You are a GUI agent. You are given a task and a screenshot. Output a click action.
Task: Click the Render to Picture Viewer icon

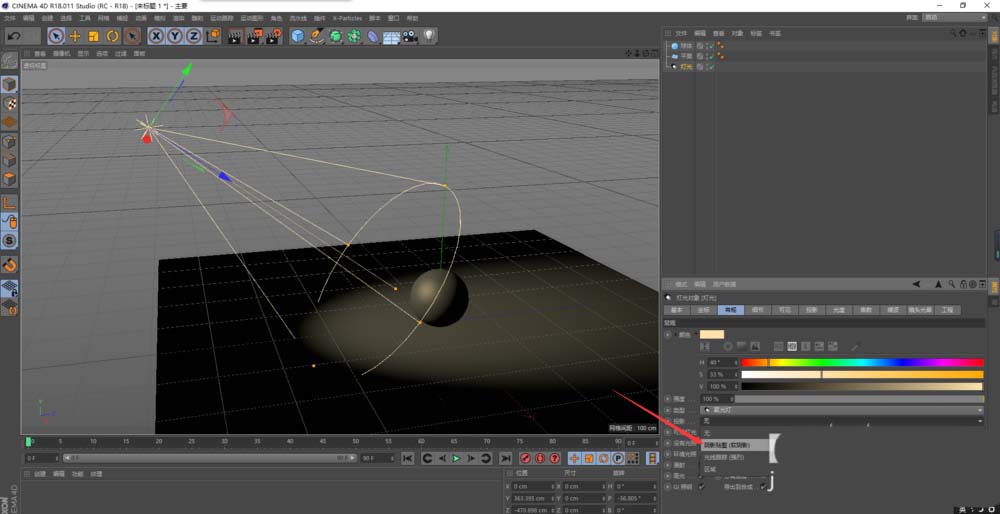[254, 36]
